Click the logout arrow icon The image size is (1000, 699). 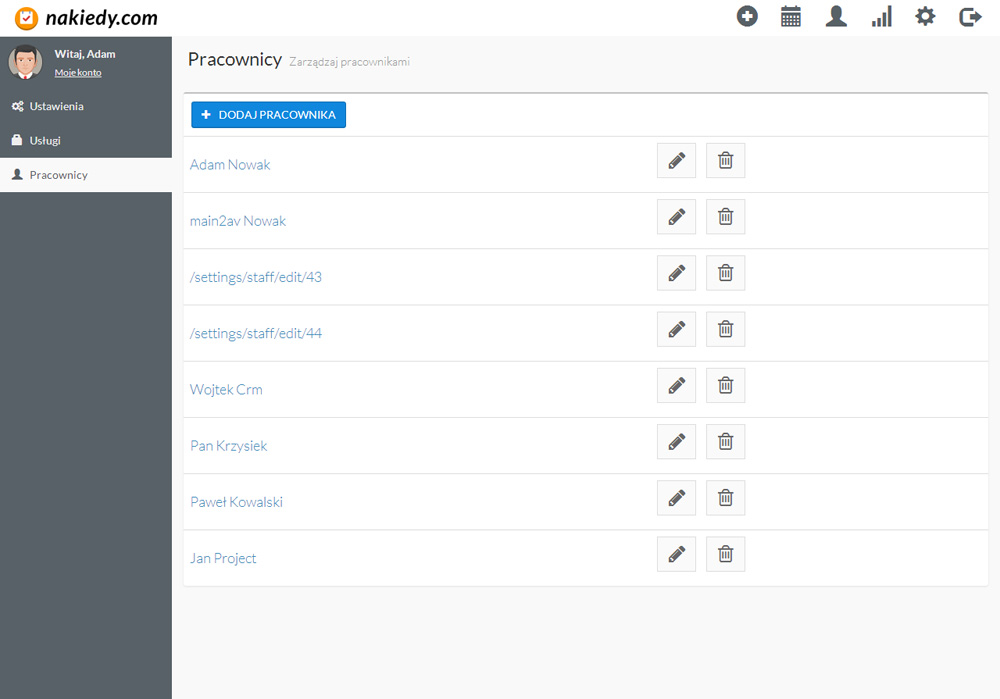tap(970, 17)
